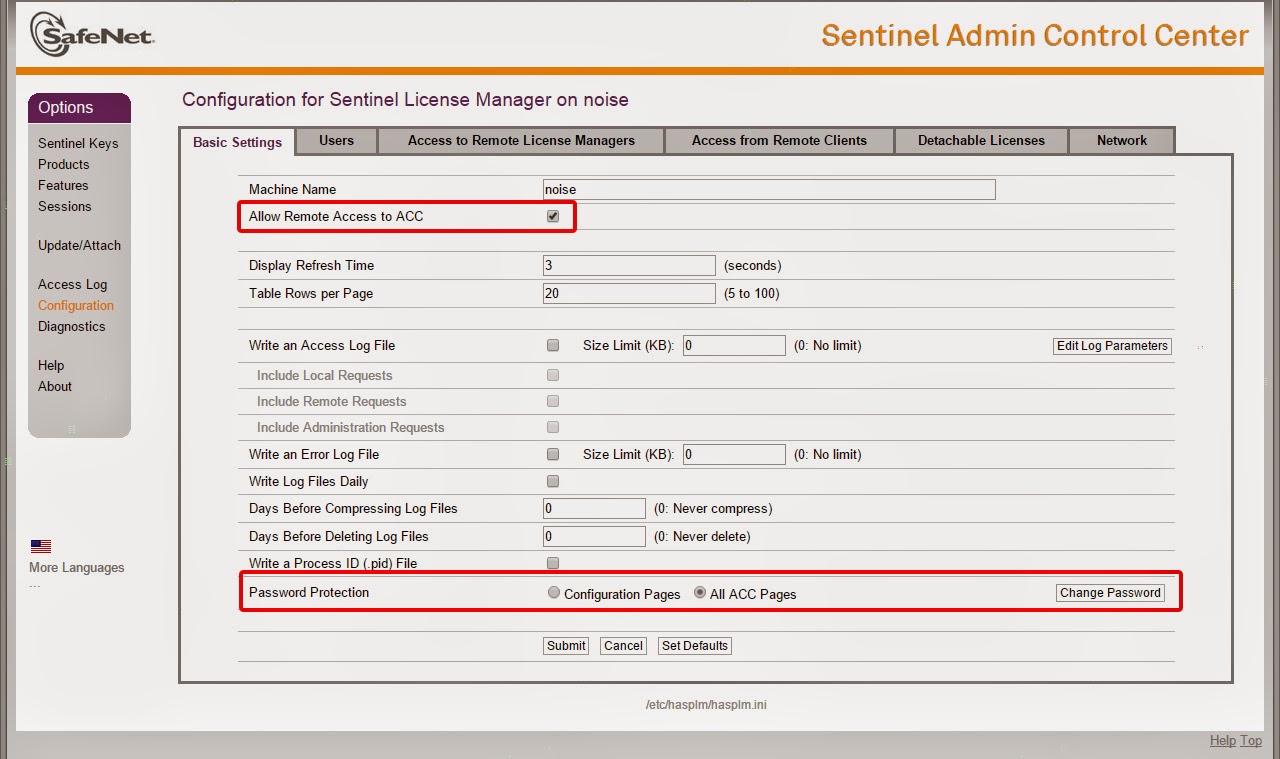Select All ACC Pages radio button
Viewport: 1280px width, 759px height.
(700, 593)
